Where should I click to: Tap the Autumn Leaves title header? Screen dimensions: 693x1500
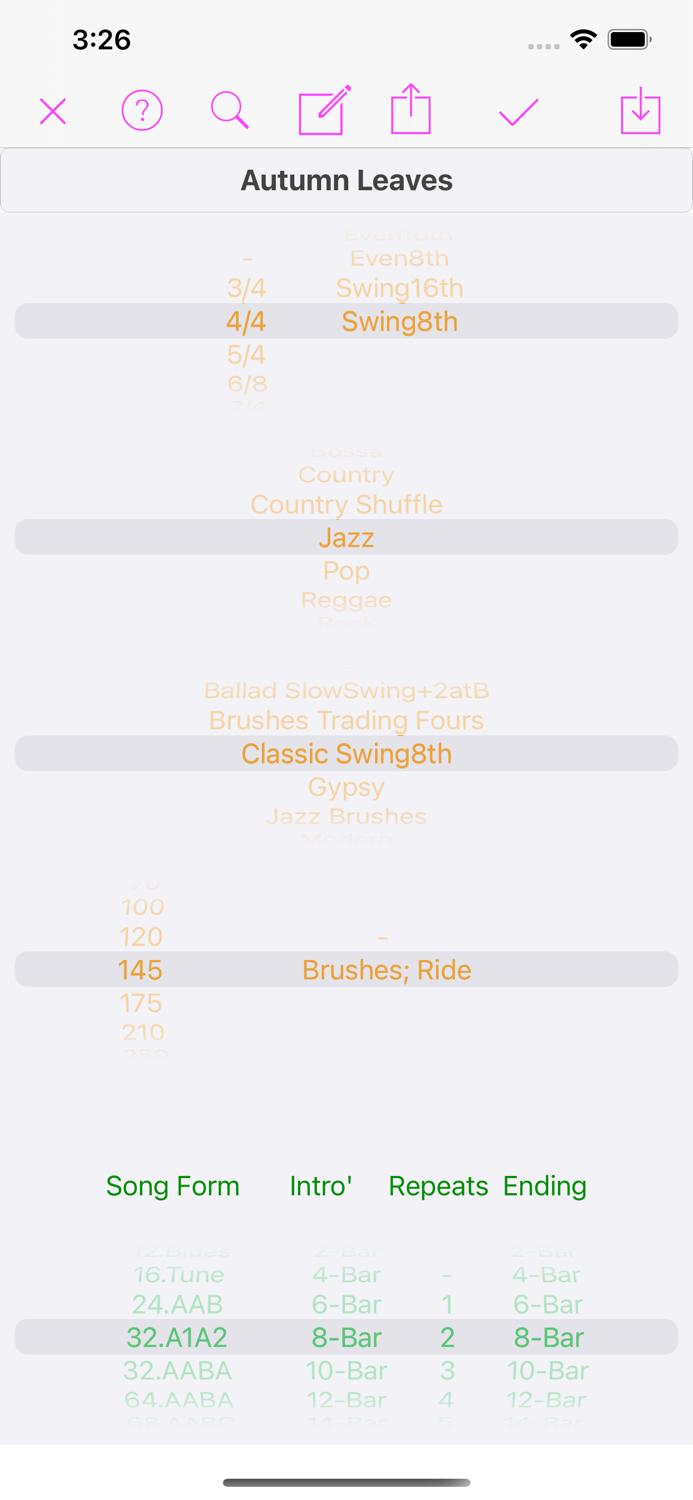[x=346, y=180]
